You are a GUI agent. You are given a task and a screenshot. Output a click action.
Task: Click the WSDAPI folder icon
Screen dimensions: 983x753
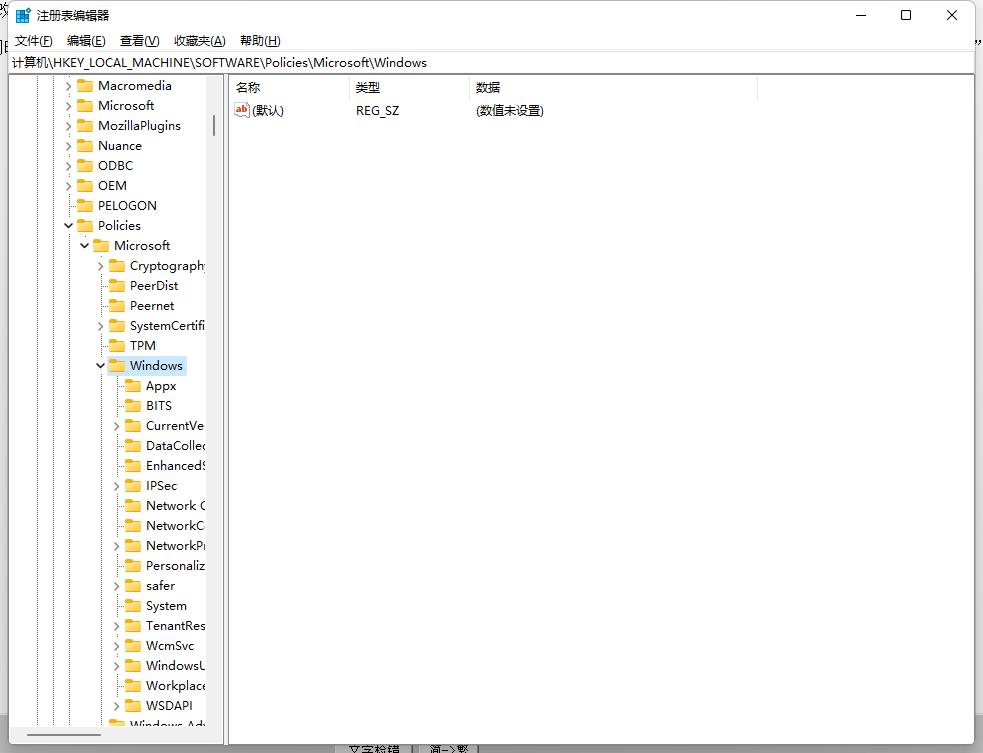click(x=133, y=705)
